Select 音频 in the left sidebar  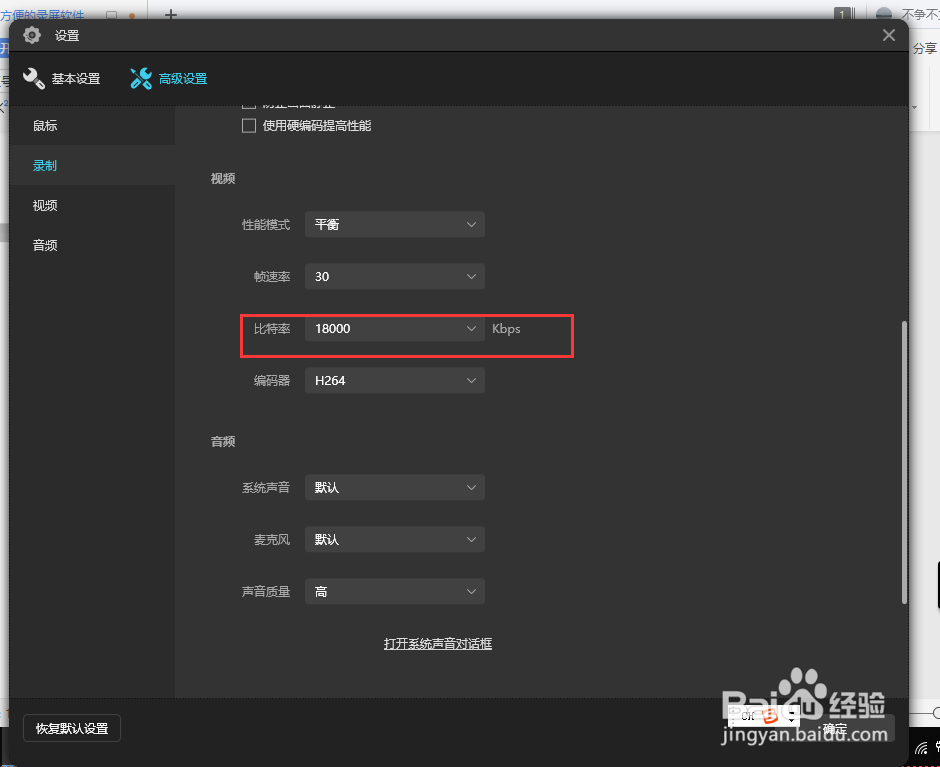coord(45,244)
